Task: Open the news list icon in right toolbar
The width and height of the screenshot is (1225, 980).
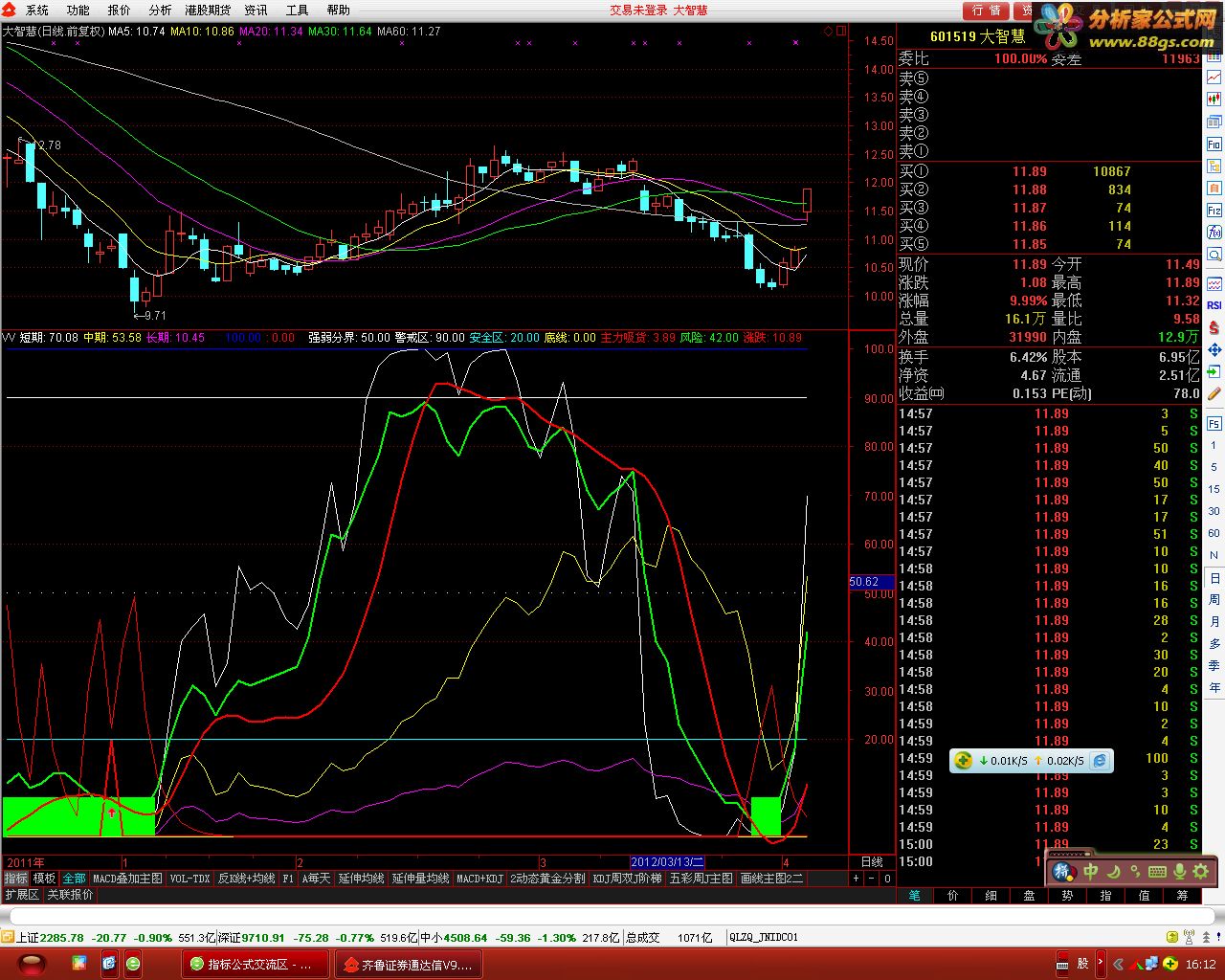Action: tap(1214, 121)
